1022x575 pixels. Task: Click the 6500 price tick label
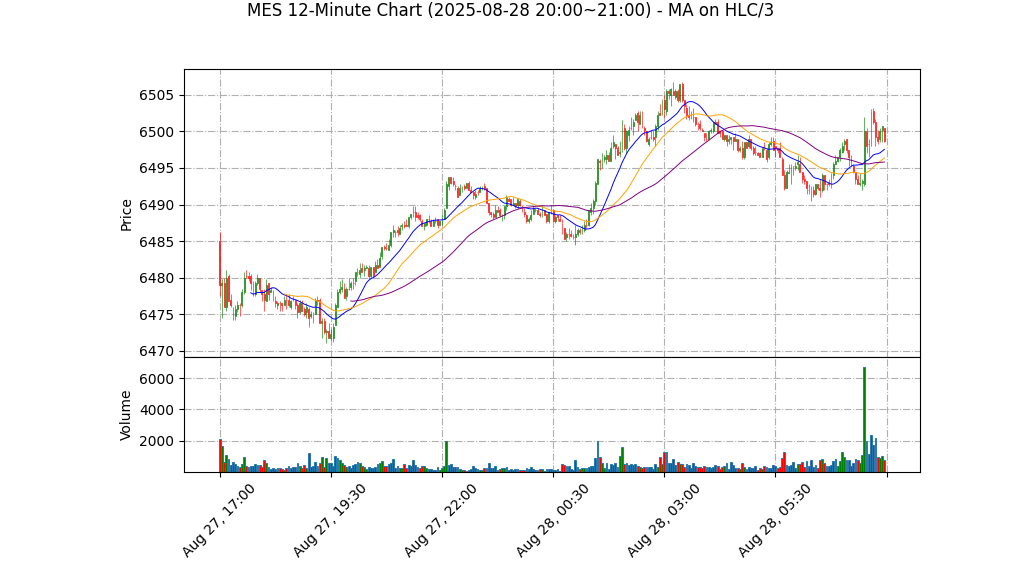tap(156, 132)
